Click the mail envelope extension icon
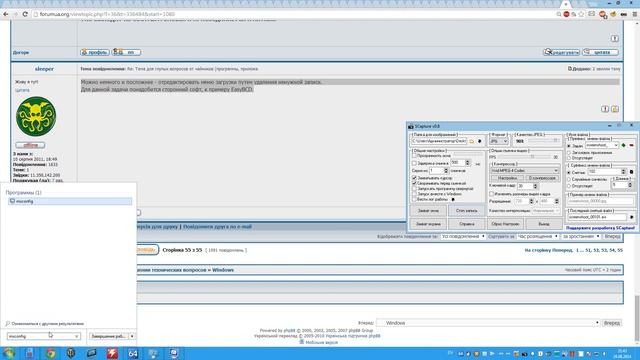Viewport: 640px width, 360px height. (x=591, y=14)
